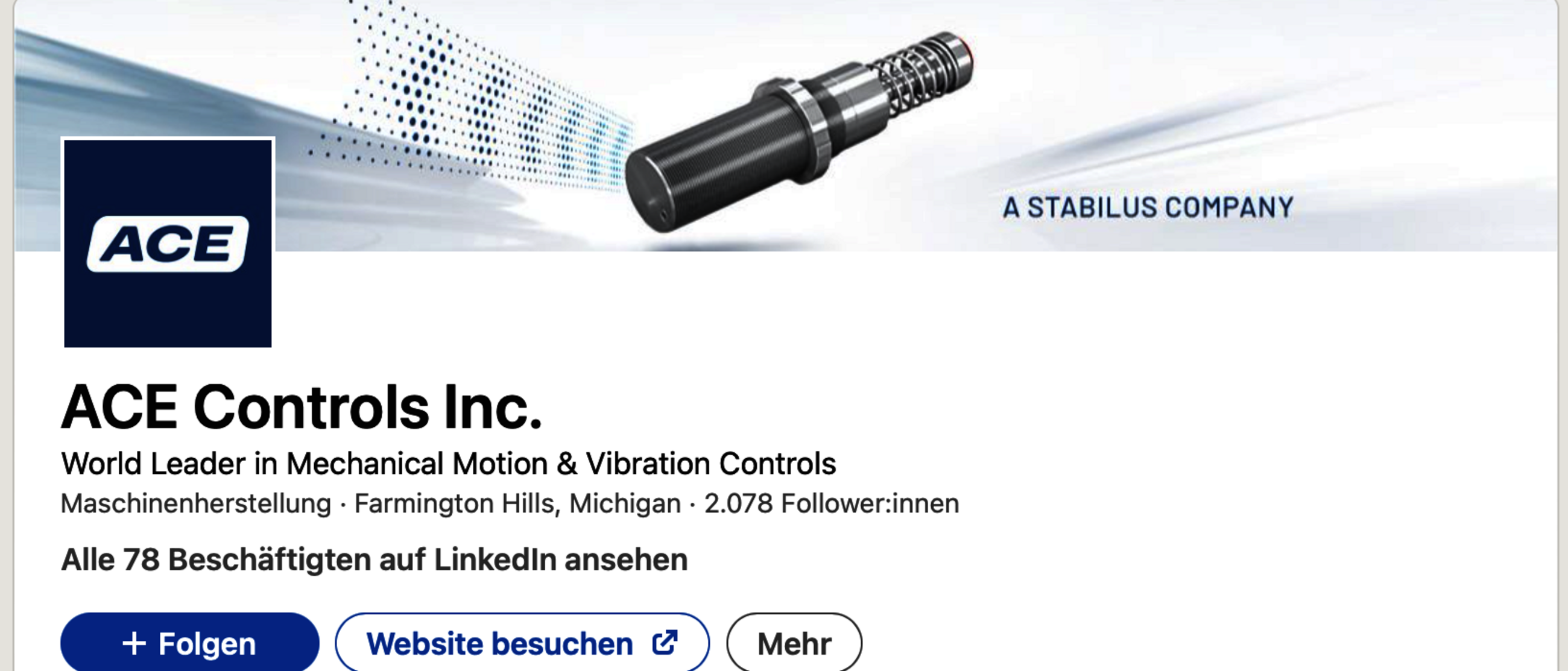Viewport: 1568px width, 671px height.
Task: Open Website besuchen button
Action: 522,642
